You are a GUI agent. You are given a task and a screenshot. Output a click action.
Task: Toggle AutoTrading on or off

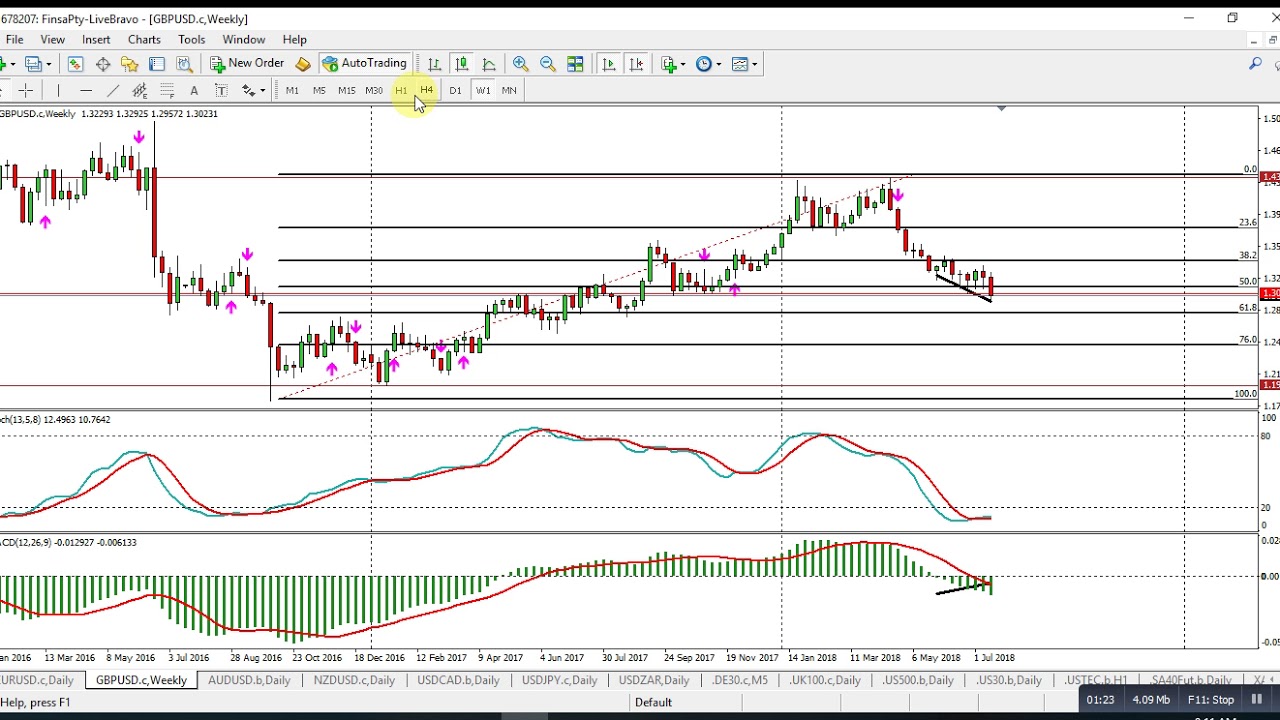click(364, 63)
